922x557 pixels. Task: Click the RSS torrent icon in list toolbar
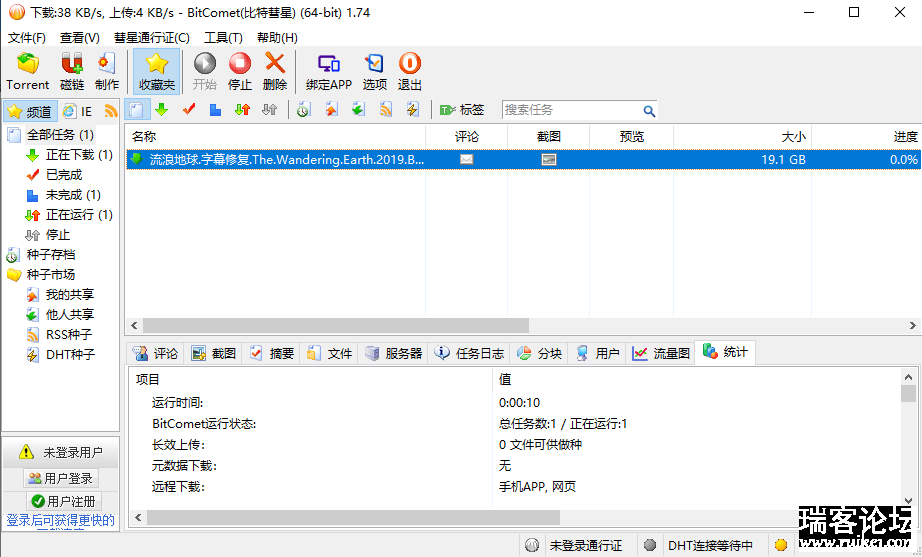point(386,109)
